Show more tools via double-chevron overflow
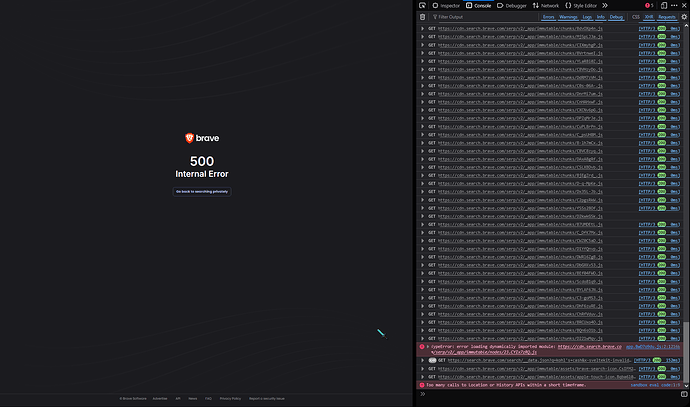 tap(605, 5)
